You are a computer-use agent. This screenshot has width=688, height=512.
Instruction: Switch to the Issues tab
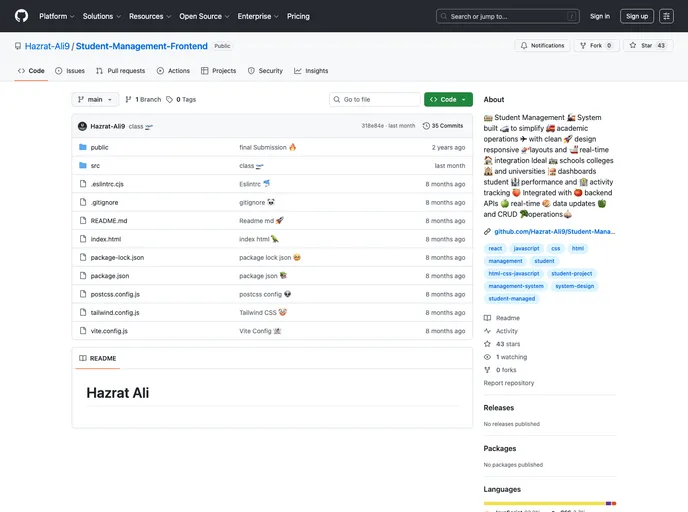(70, 71)
